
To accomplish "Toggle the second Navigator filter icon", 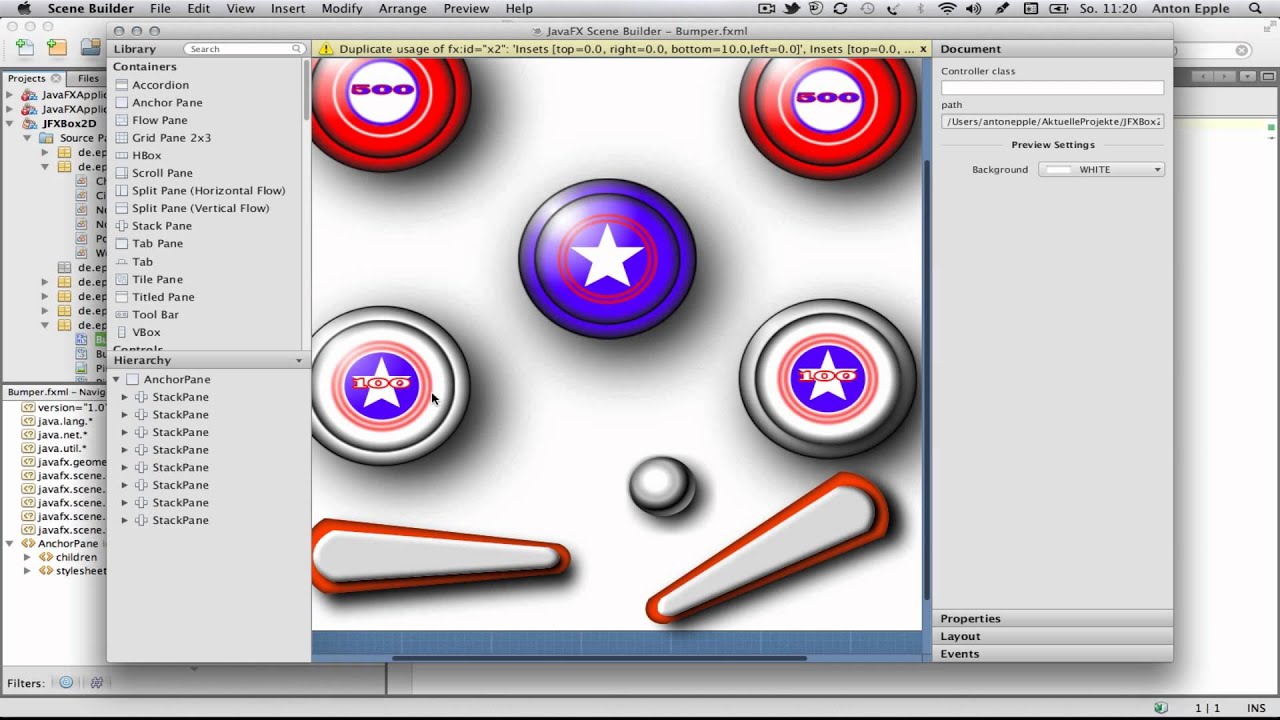I will click(x=96, y=683).
